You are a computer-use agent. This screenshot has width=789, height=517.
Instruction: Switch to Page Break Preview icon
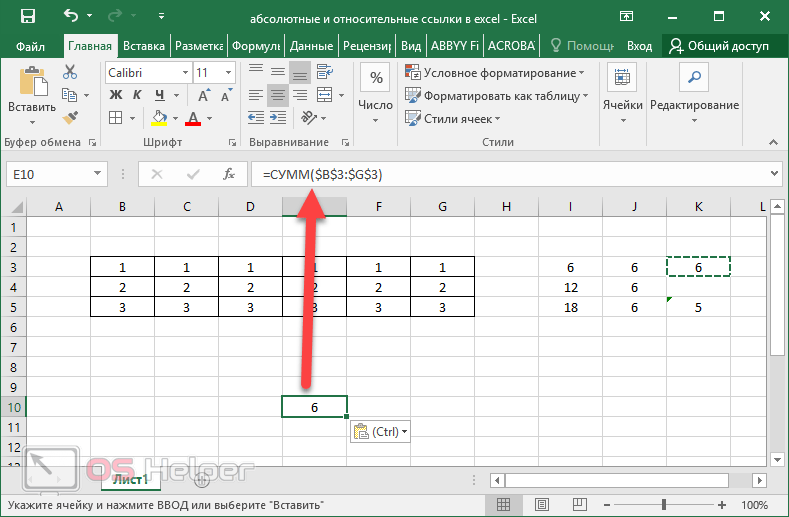pos(580,504)
